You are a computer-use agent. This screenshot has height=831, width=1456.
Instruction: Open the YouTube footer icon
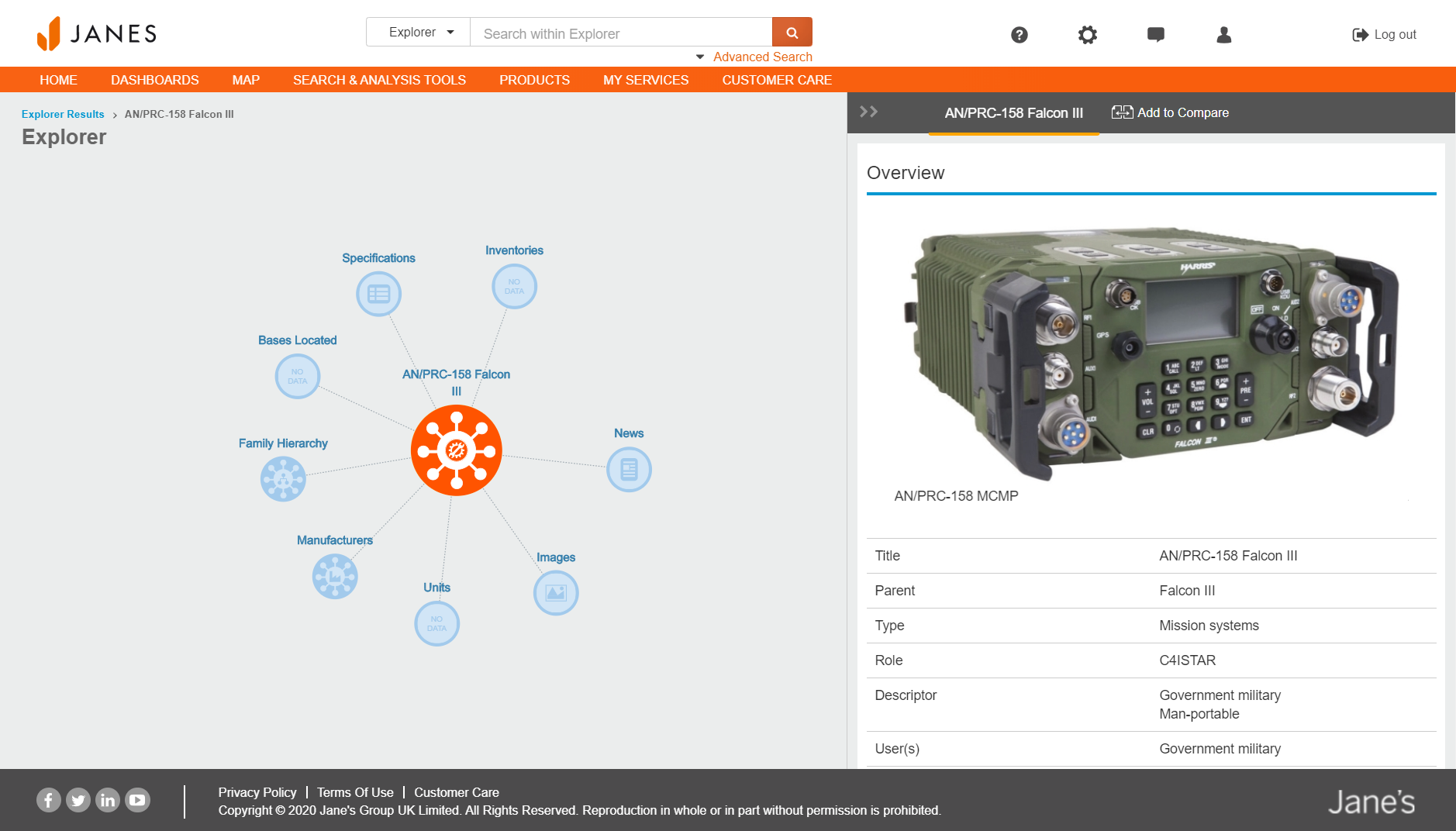[137, 800]
